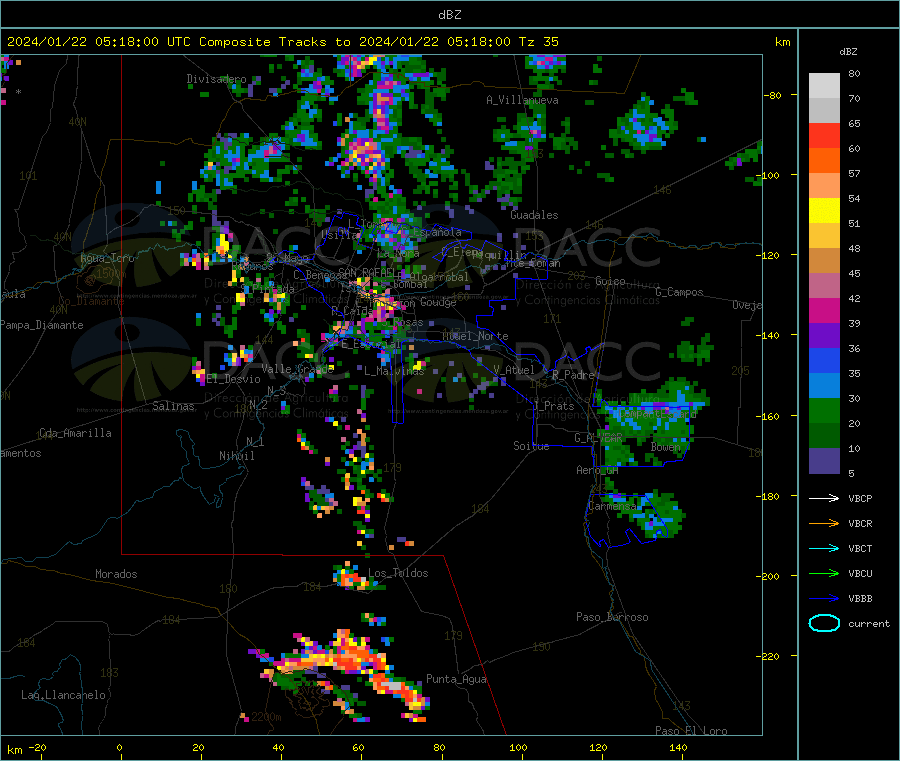This screenshot has height=761, width=900.
Task: Click the 'V_Atuel' map label
Action: (x=514, y=370)
